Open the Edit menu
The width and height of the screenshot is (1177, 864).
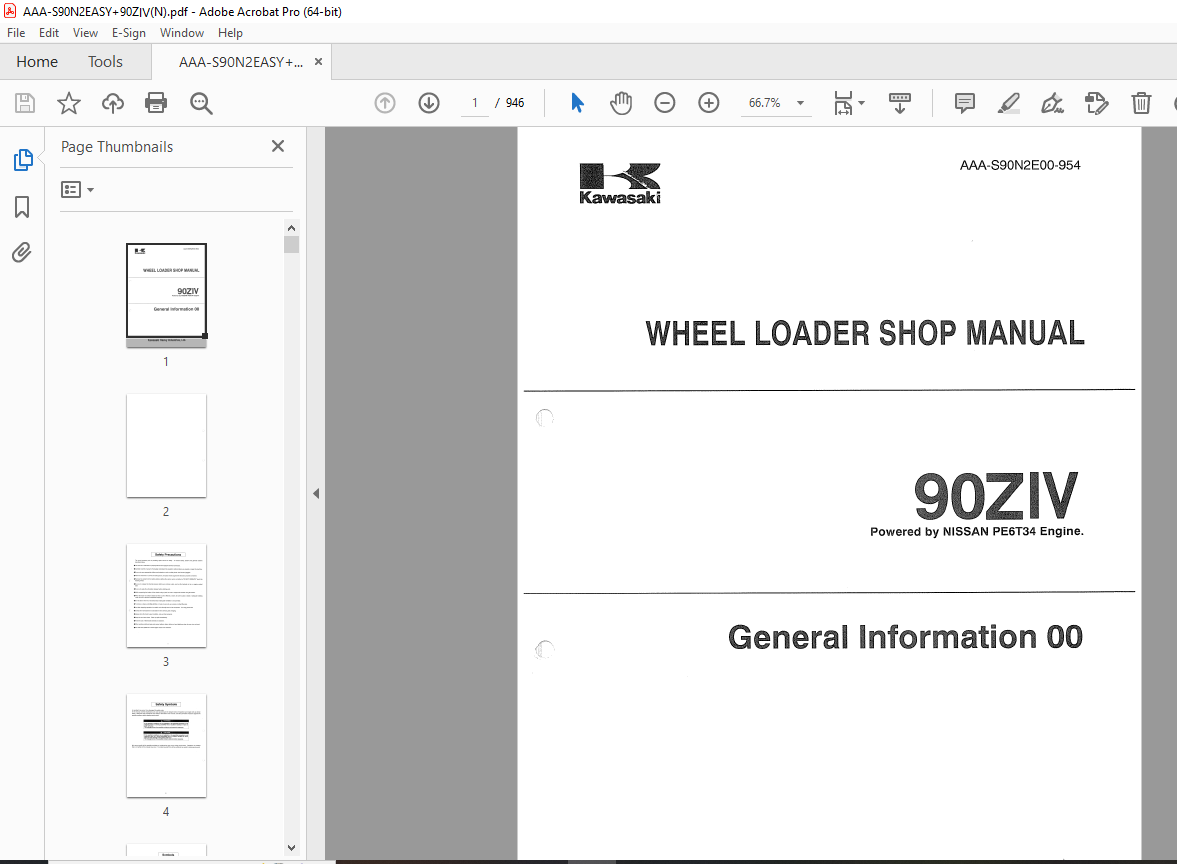[49, 33]
